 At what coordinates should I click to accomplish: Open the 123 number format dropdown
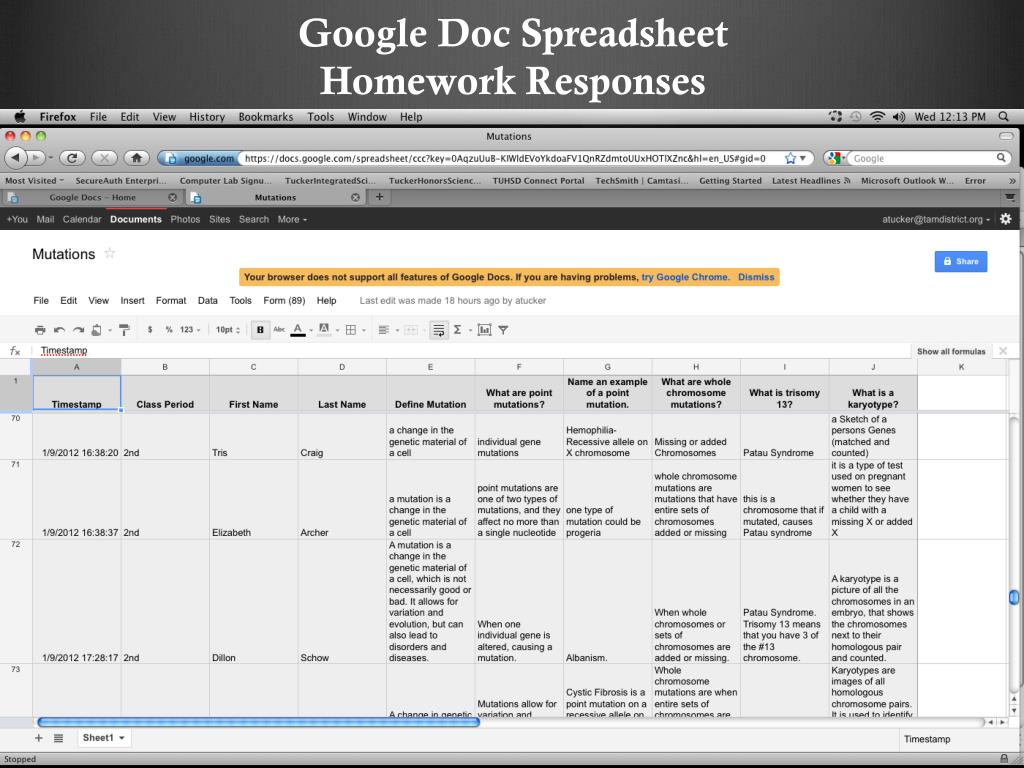pyautogui.click(x=190, y=330)
